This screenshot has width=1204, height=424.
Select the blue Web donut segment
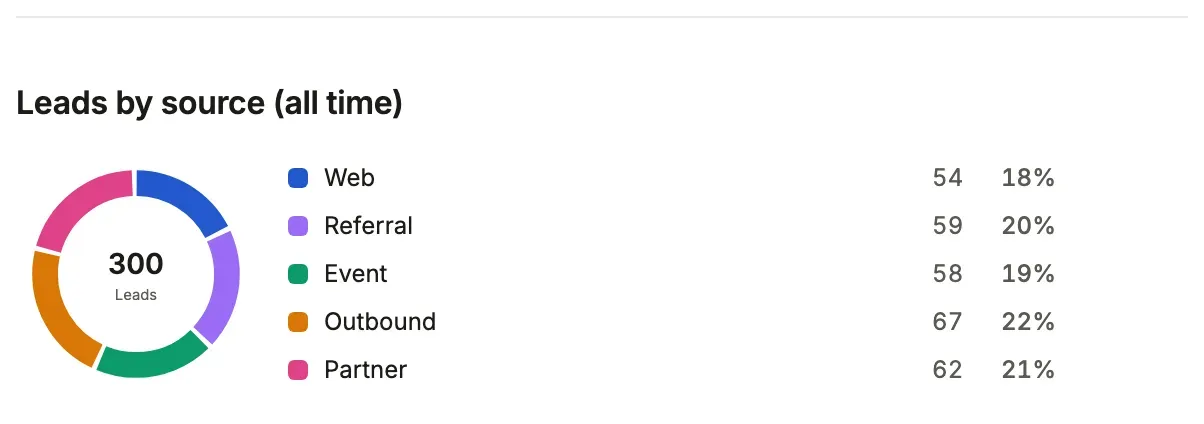[183, 196]
